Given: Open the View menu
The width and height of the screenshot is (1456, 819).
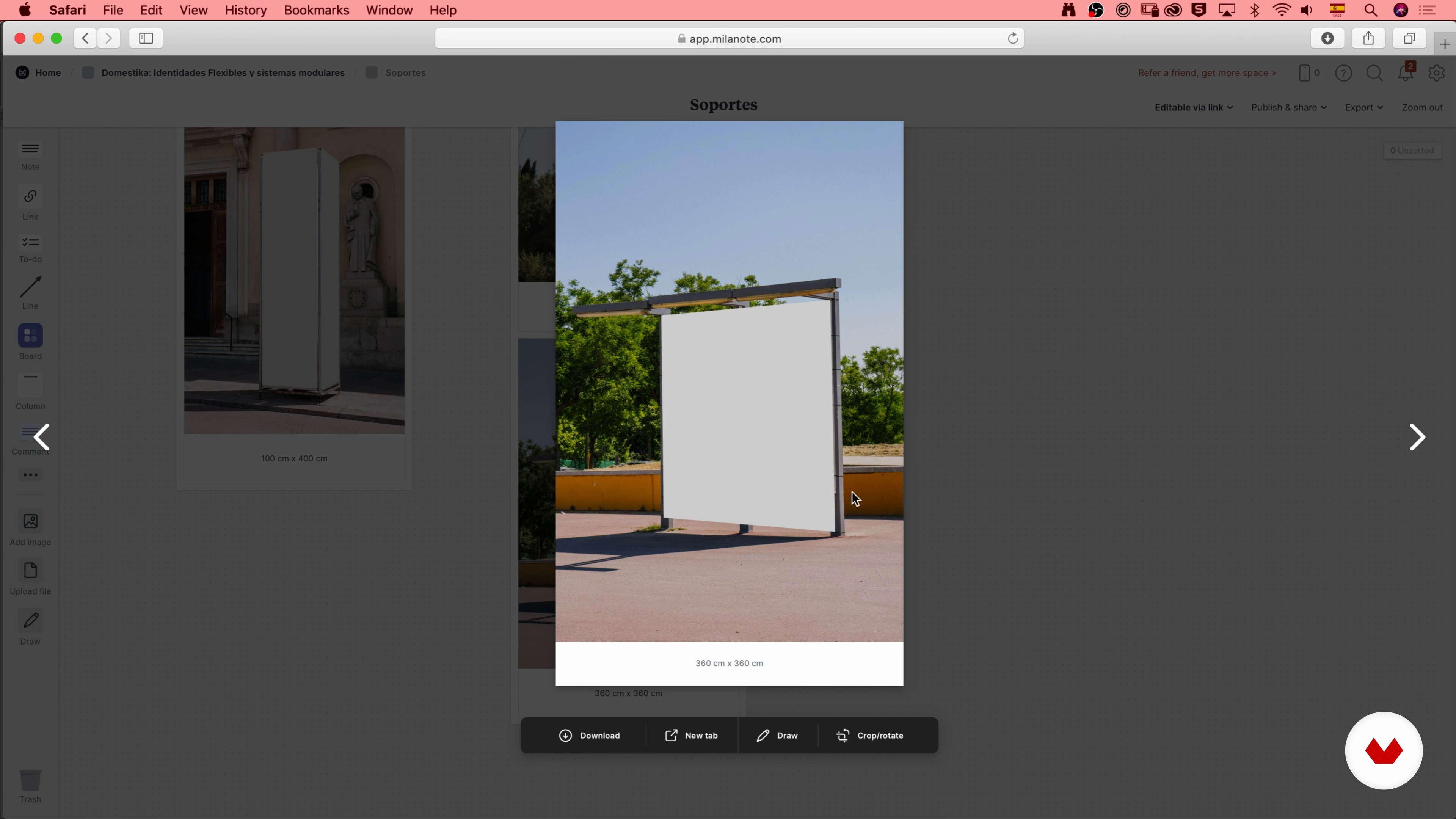Looking at the screenshot, I should [x=193, y=10].
